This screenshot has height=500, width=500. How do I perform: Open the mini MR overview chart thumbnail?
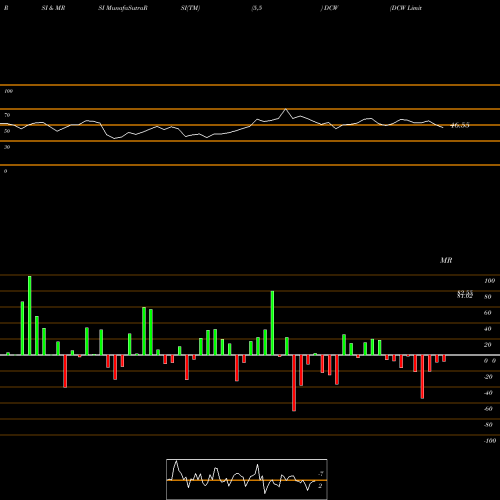click(247, 479)
